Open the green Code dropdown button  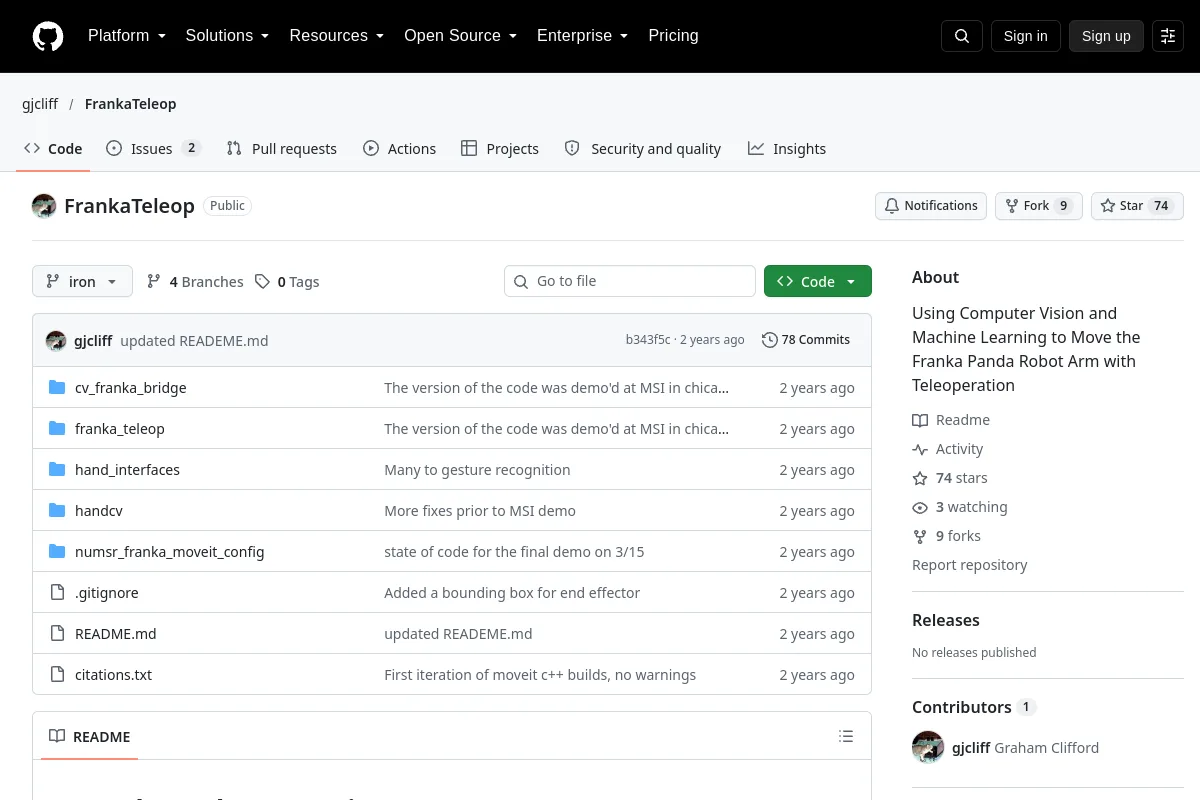point(818,282)
